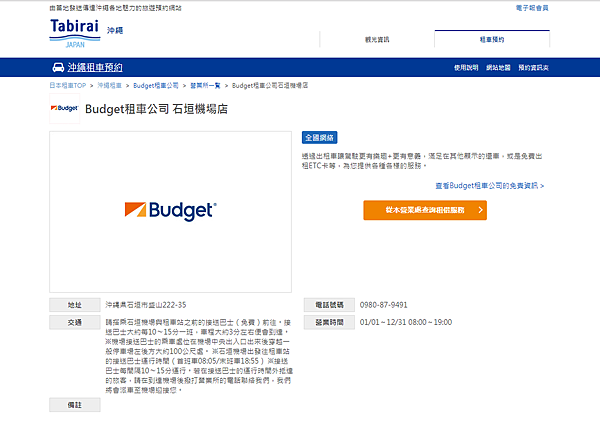600x438 pixels.
Task: Open the 預約資訊 link in the blue bar
Action: tap(533, 68)
